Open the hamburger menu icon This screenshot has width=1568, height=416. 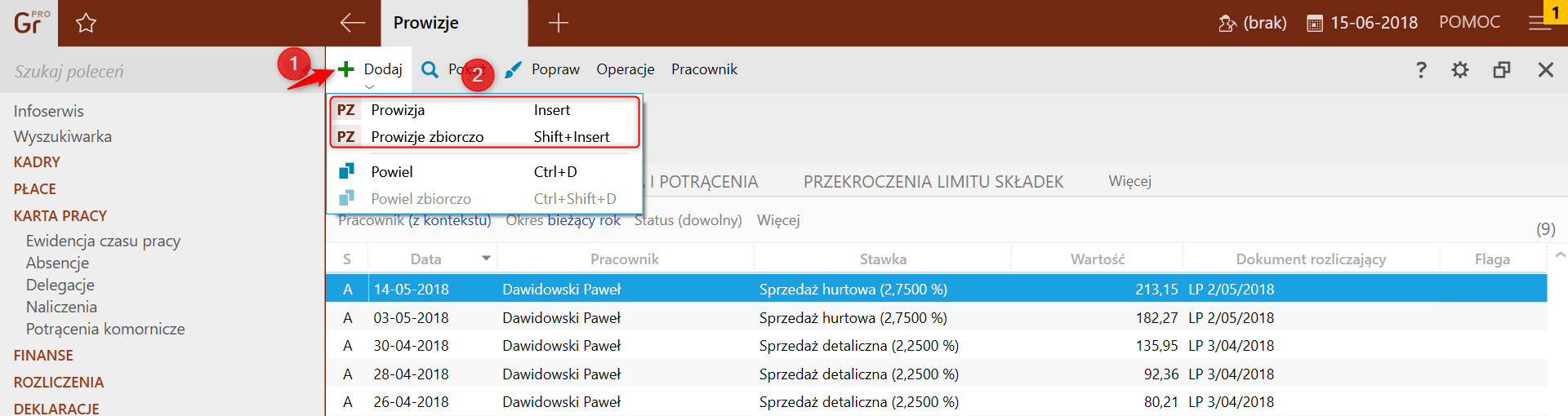point(1539,24)
